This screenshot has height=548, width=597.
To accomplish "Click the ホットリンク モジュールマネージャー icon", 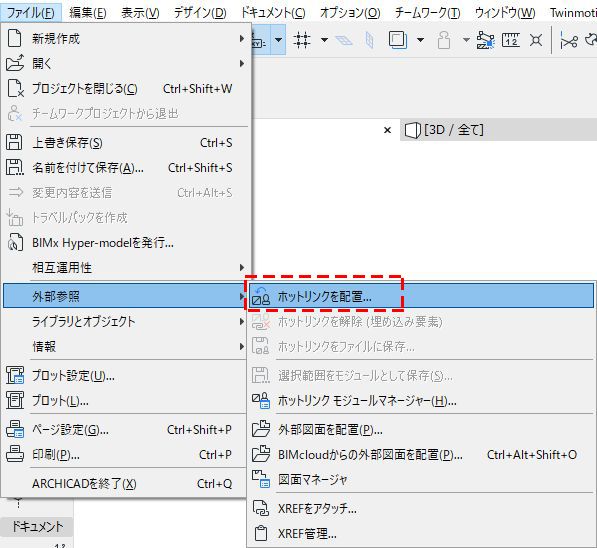I will tap(261, 401).
